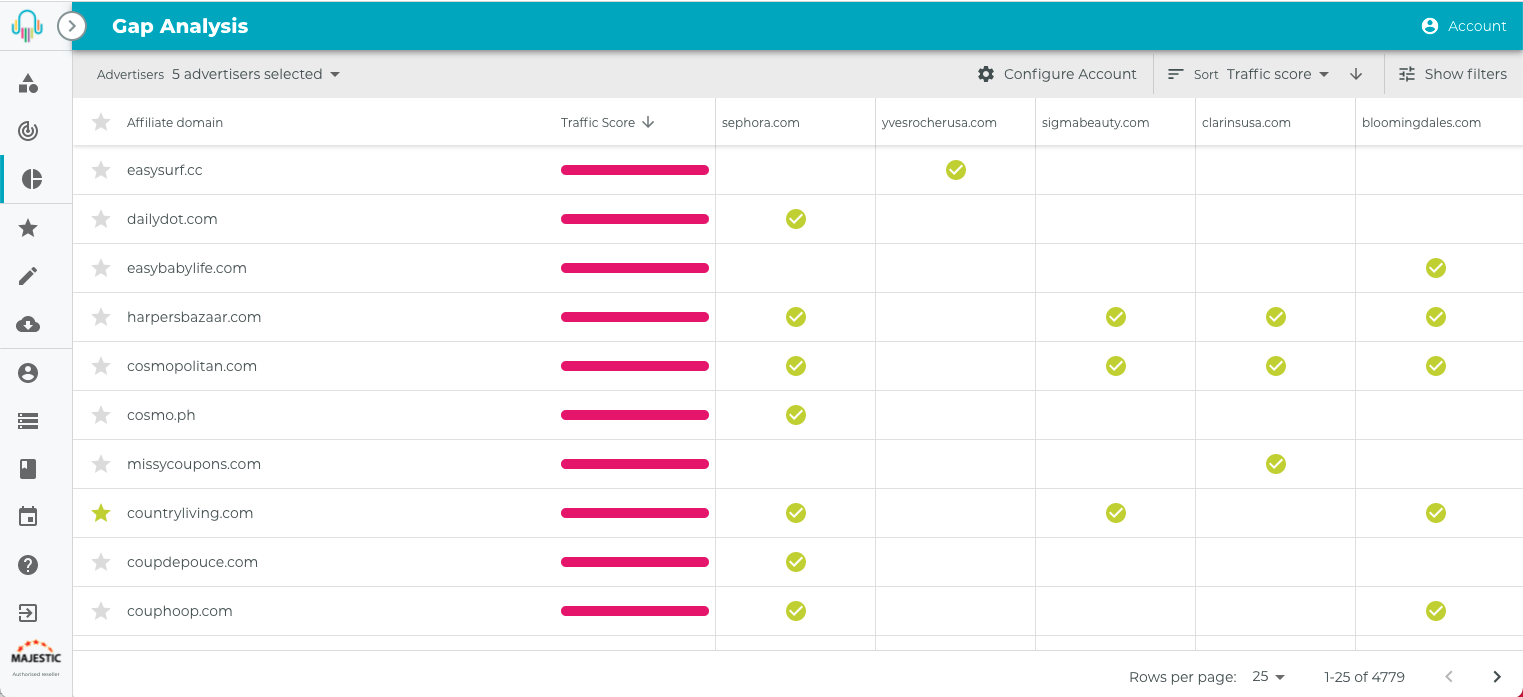The height and width of the screenshot is (697, 1523).
Task: Mark easysurf.cc as favorite with star
Action: point(101,170)
